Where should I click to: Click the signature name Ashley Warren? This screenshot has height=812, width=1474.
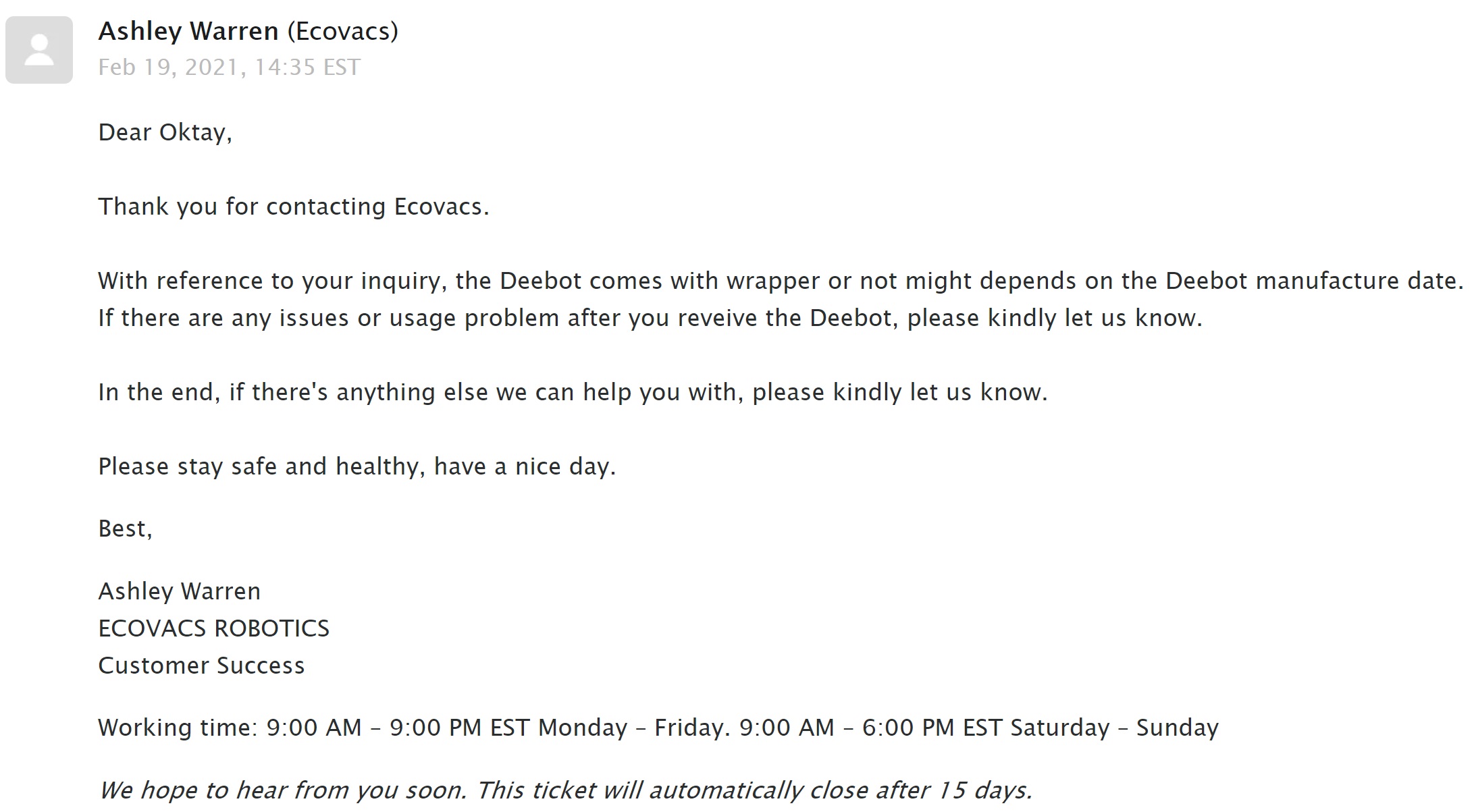pos(180,591)
